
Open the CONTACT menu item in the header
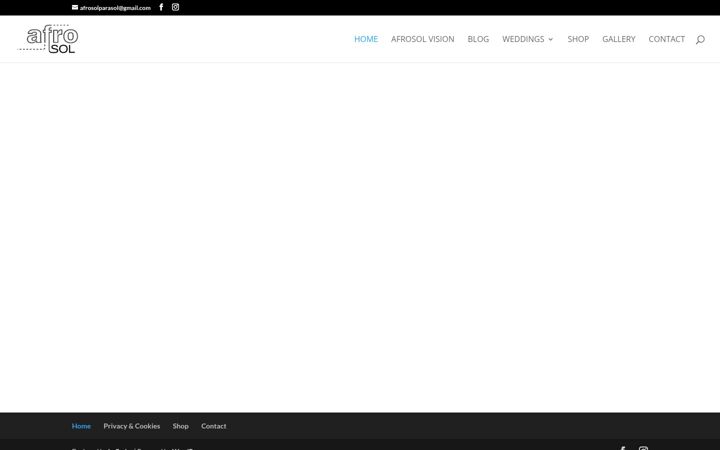coord(666,39)
